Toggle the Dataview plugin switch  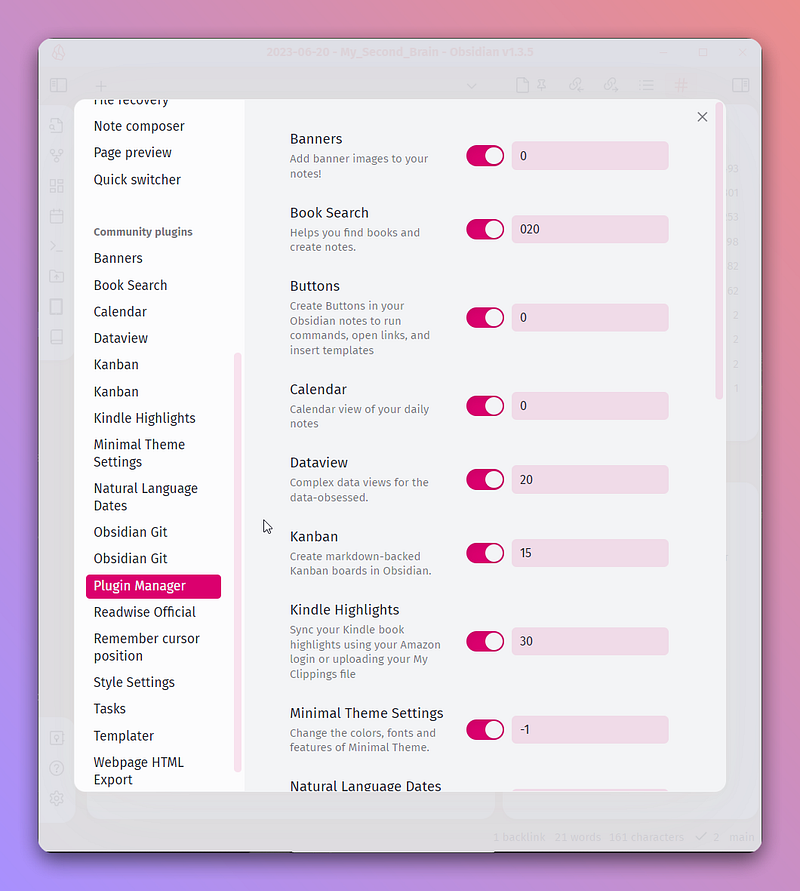pyautogui.click(x=485, y=480)
